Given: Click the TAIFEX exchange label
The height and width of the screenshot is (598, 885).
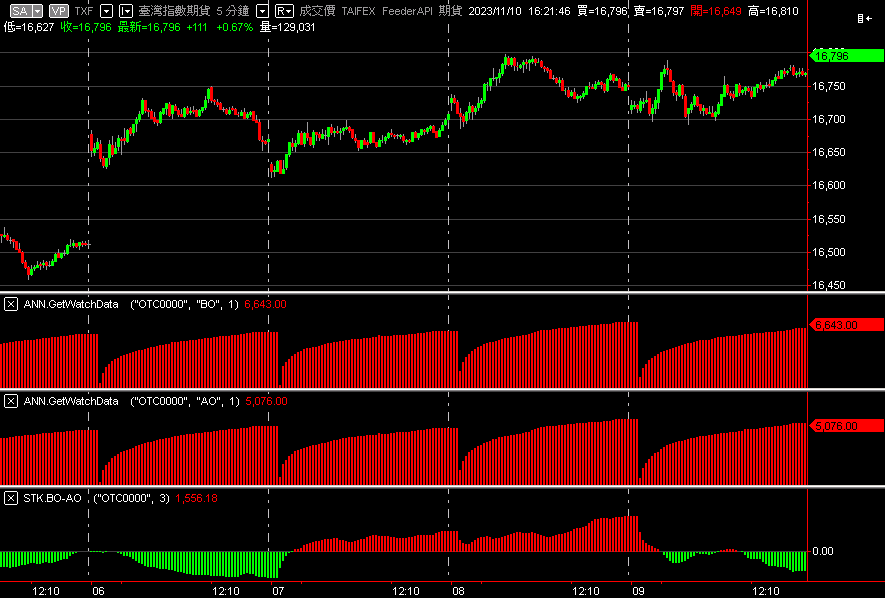Looking at the screenshot, I should pyautogui.click(x=358, y=11).
